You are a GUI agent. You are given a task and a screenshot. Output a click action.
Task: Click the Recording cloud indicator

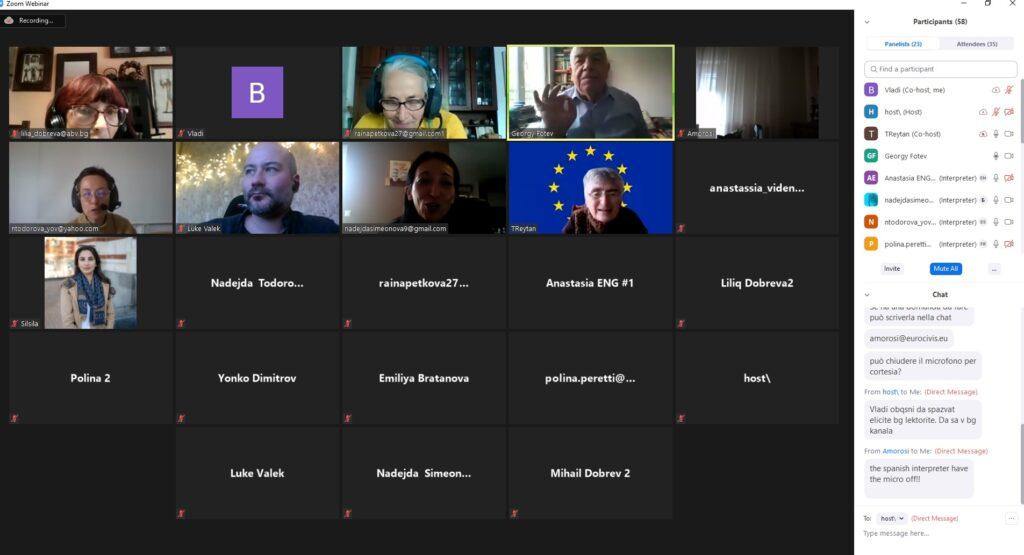pyautogui.click(x=9, y=20)
